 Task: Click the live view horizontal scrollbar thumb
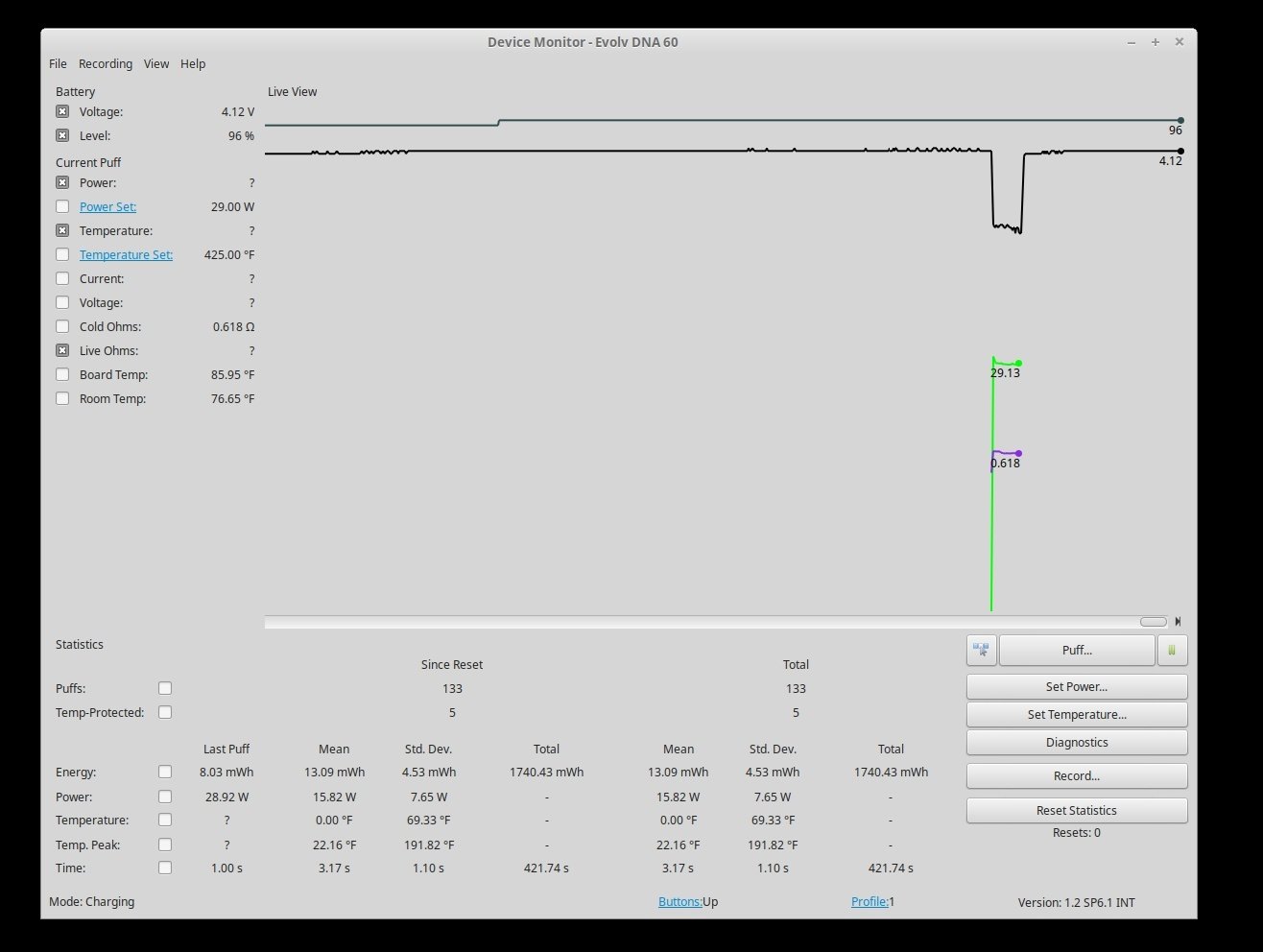(x=1153, y=622)
